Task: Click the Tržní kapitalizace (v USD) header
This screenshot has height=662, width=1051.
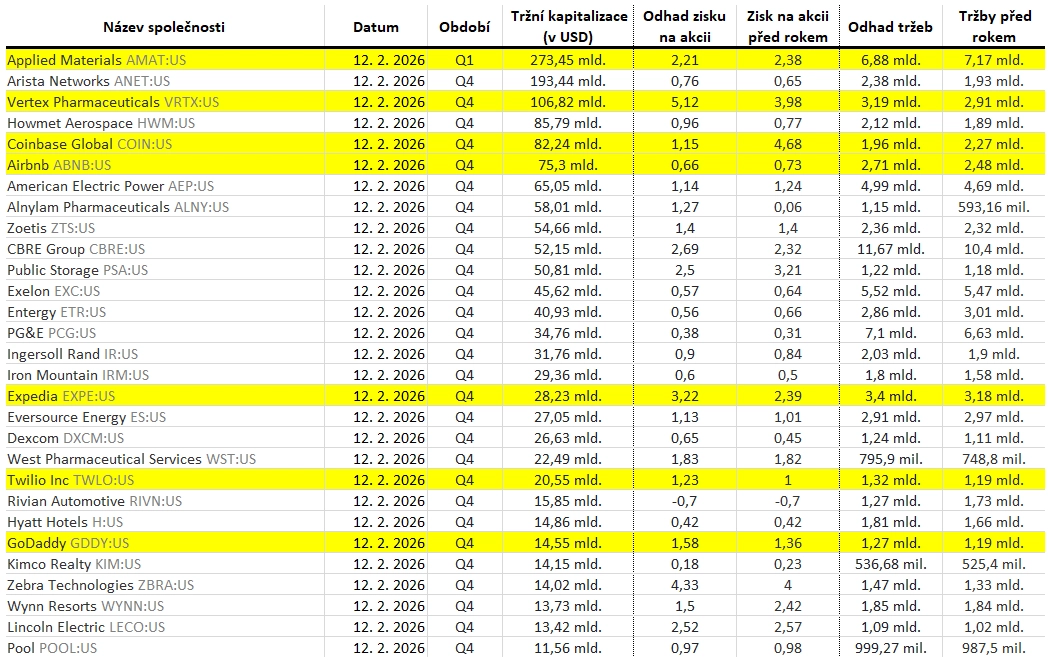Action: tap(569, 27)
